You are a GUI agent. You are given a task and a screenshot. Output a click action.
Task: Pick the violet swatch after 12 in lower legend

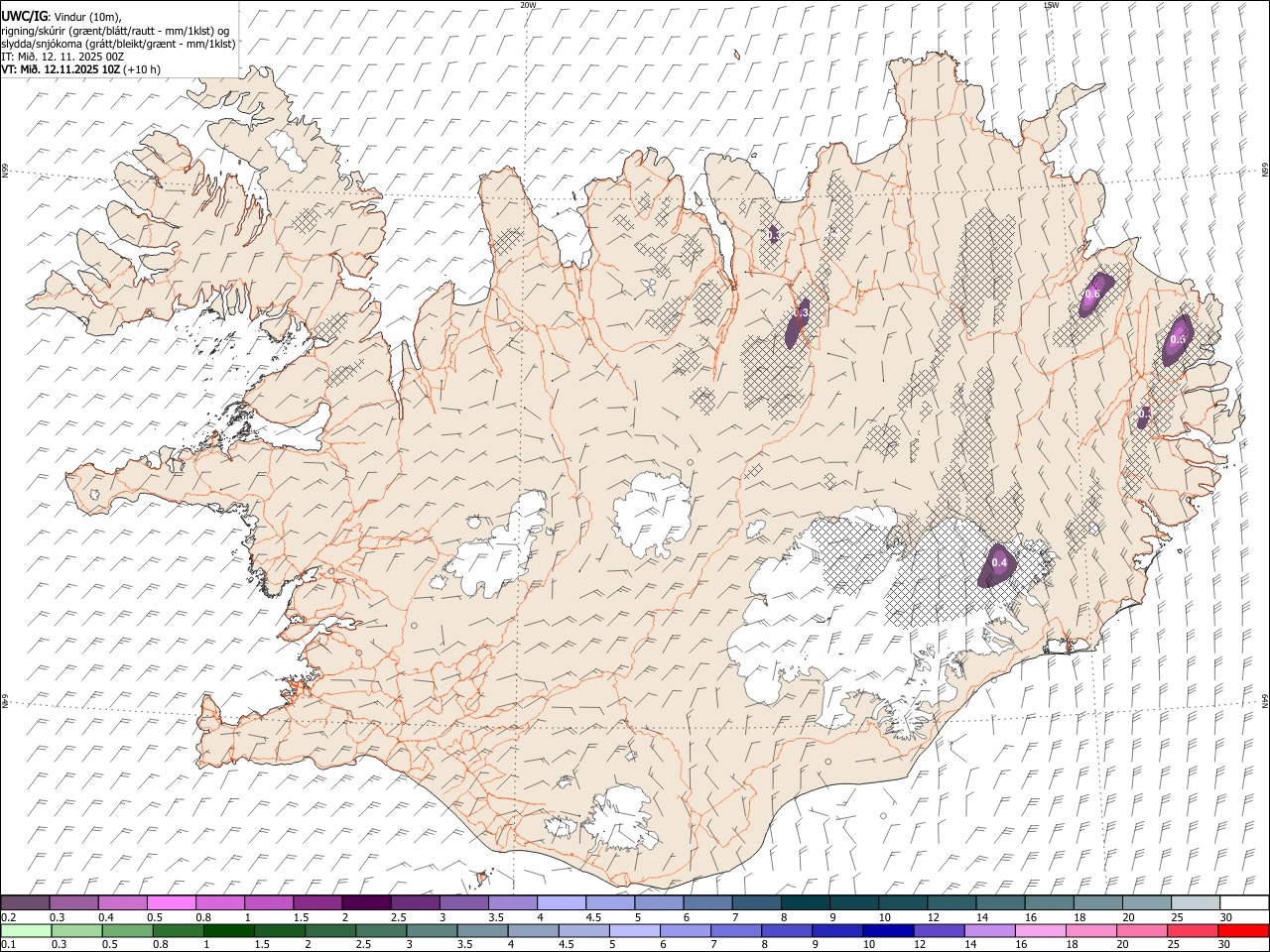coord(938,931)
